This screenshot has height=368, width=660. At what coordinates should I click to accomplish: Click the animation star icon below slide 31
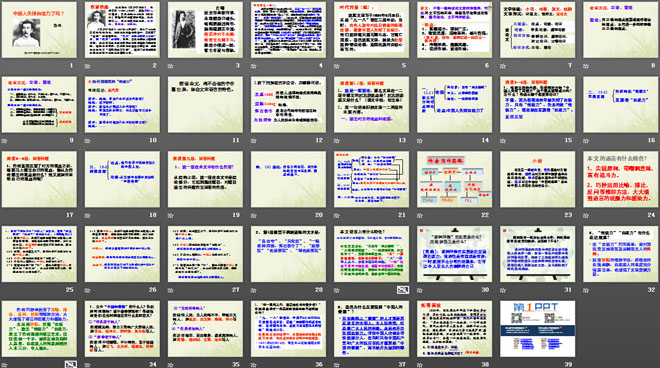(x=503, y=290)
